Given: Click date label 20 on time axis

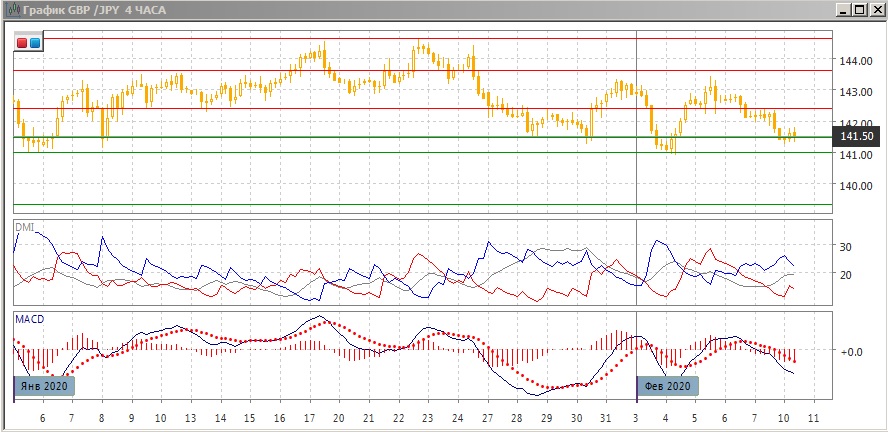Looking at the screenshot, I should 339,418.
